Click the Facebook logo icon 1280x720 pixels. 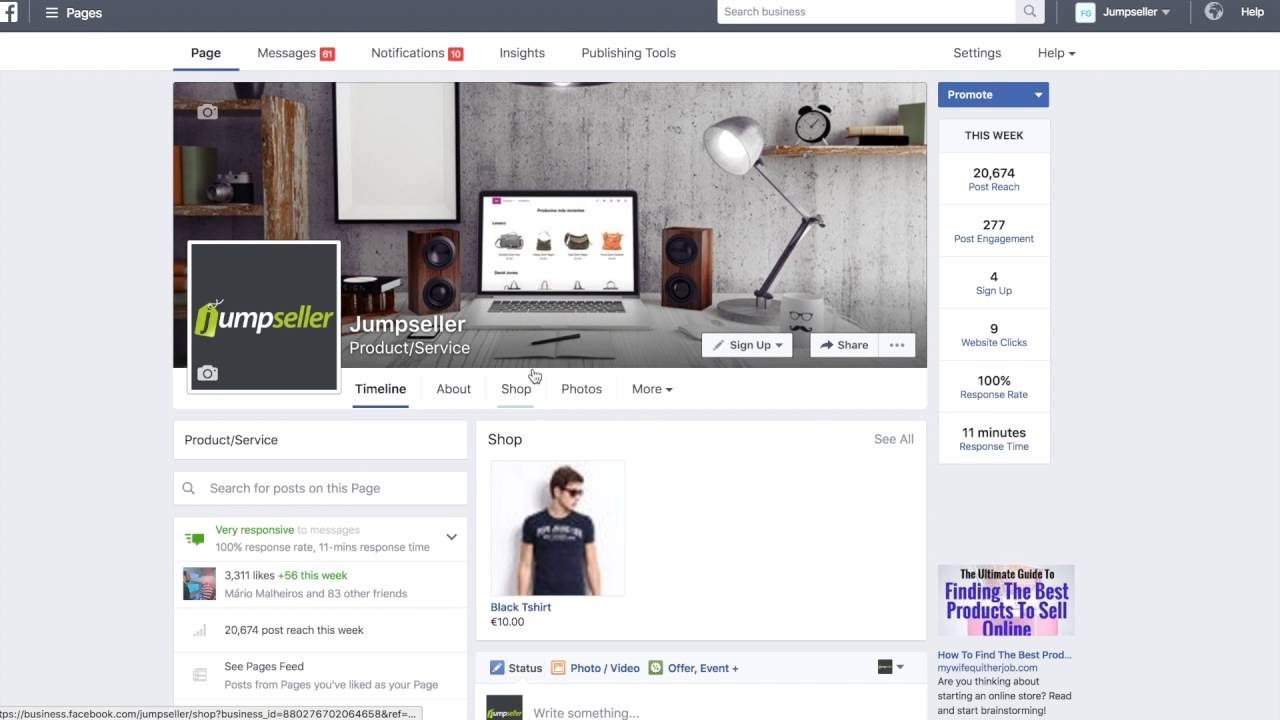pyautogui.click(x=8, y=13)
